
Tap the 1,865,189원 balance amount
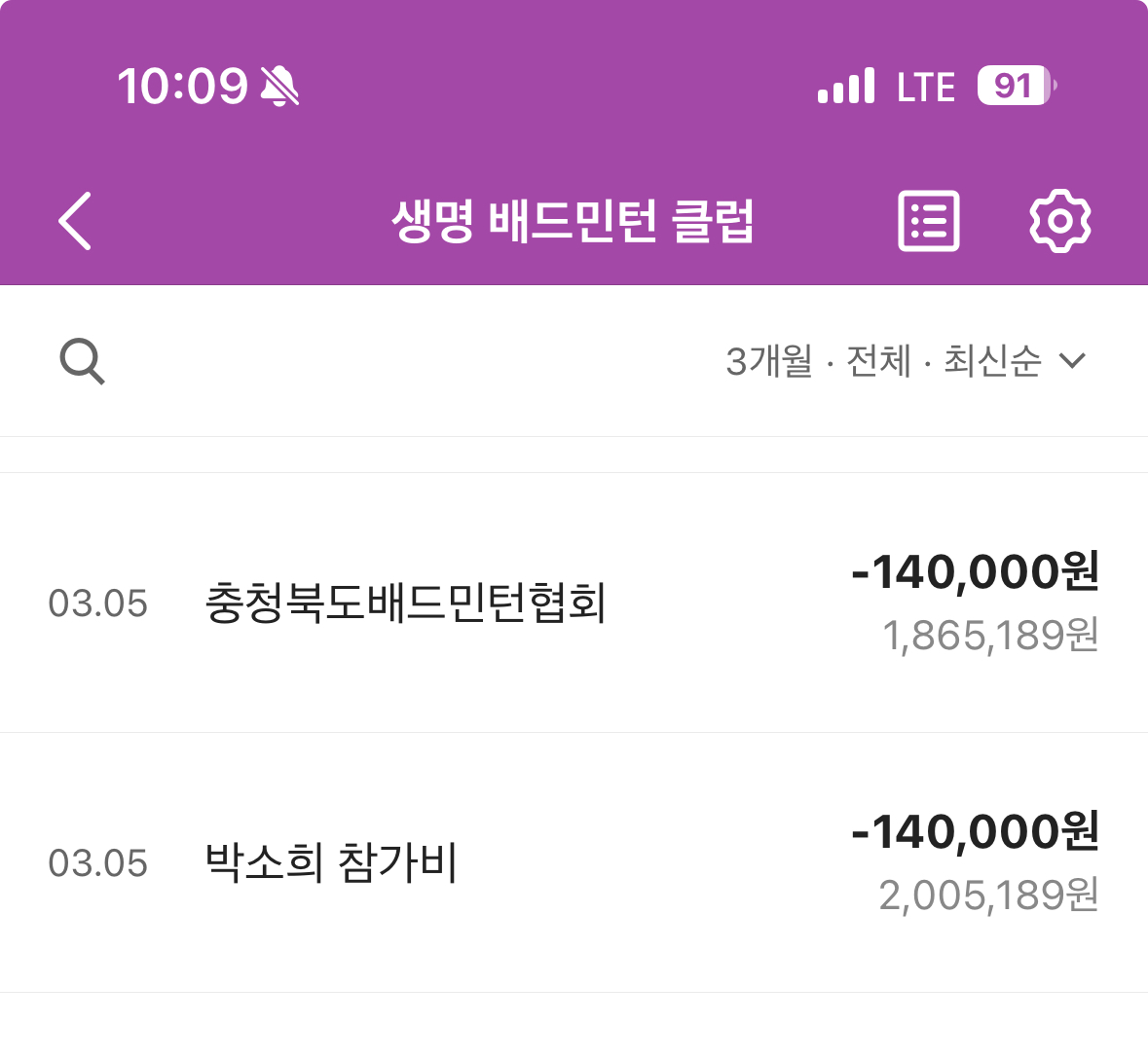click(x=990, y=636)
